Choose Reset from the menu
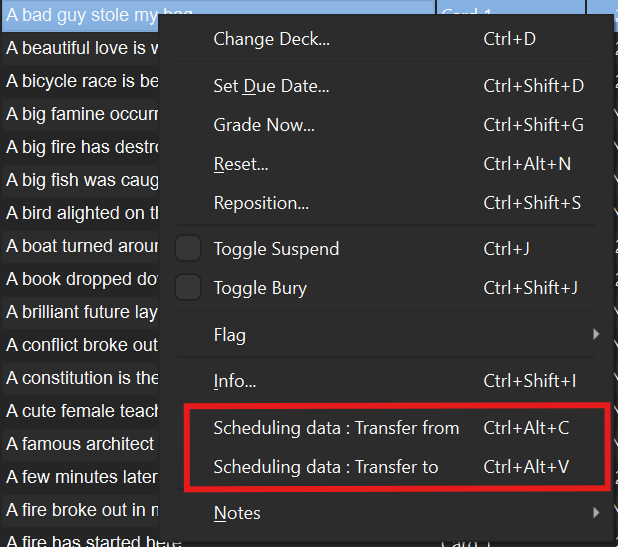 241,164
